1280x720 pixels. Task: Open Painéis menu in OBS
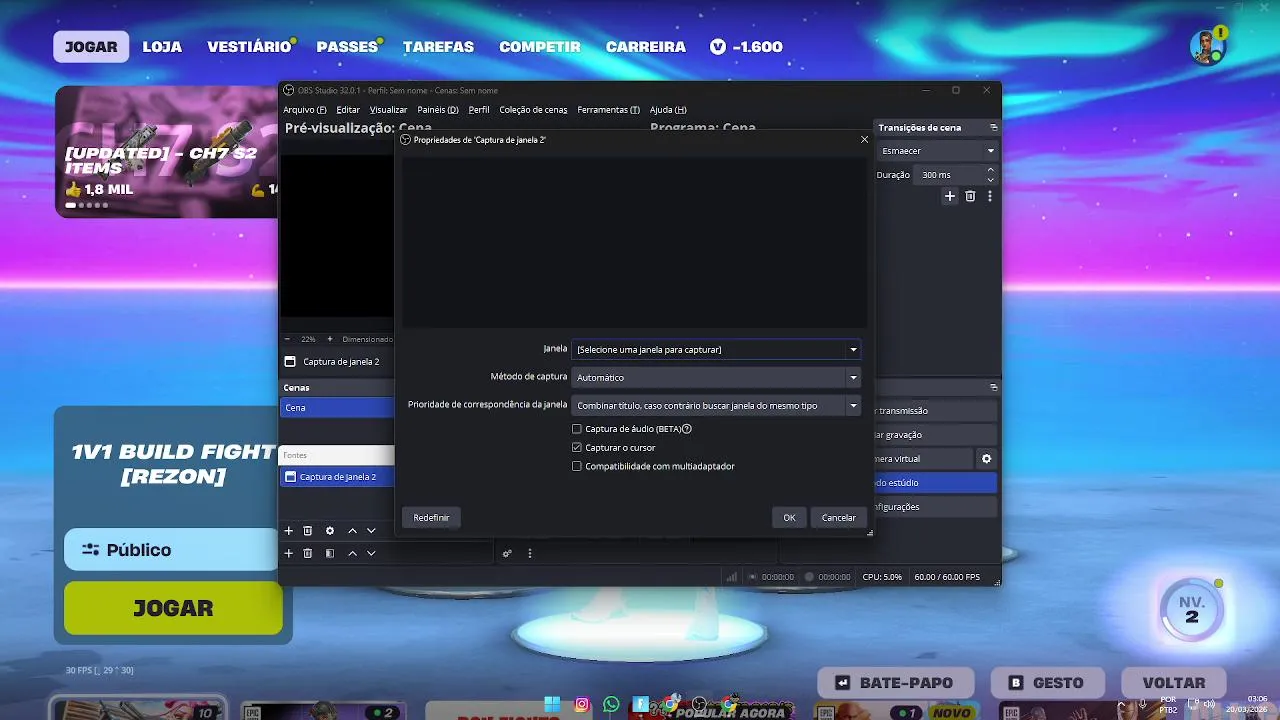438,110
